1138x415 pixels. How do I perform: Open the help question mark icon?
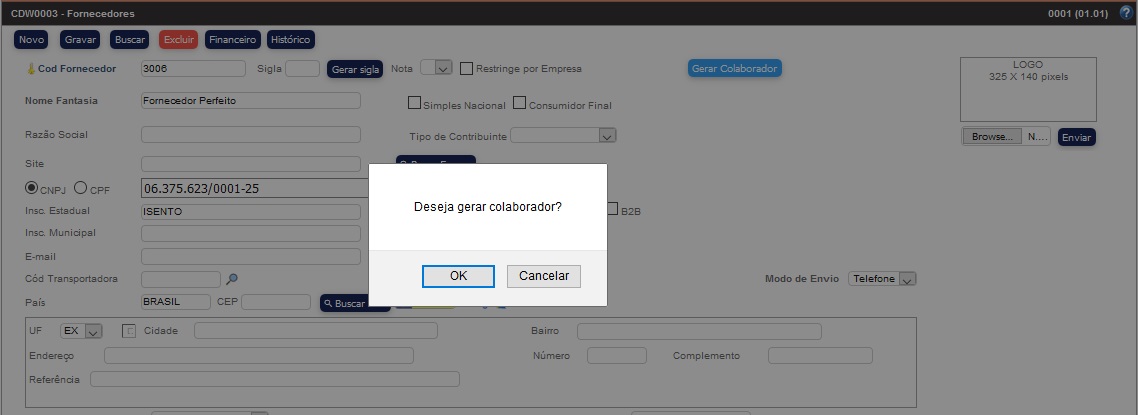coord(1125,13)
